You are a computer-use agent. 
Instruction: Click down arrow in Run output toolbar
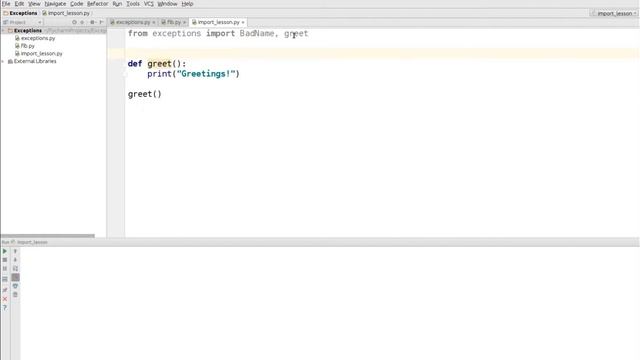point(15,260)
